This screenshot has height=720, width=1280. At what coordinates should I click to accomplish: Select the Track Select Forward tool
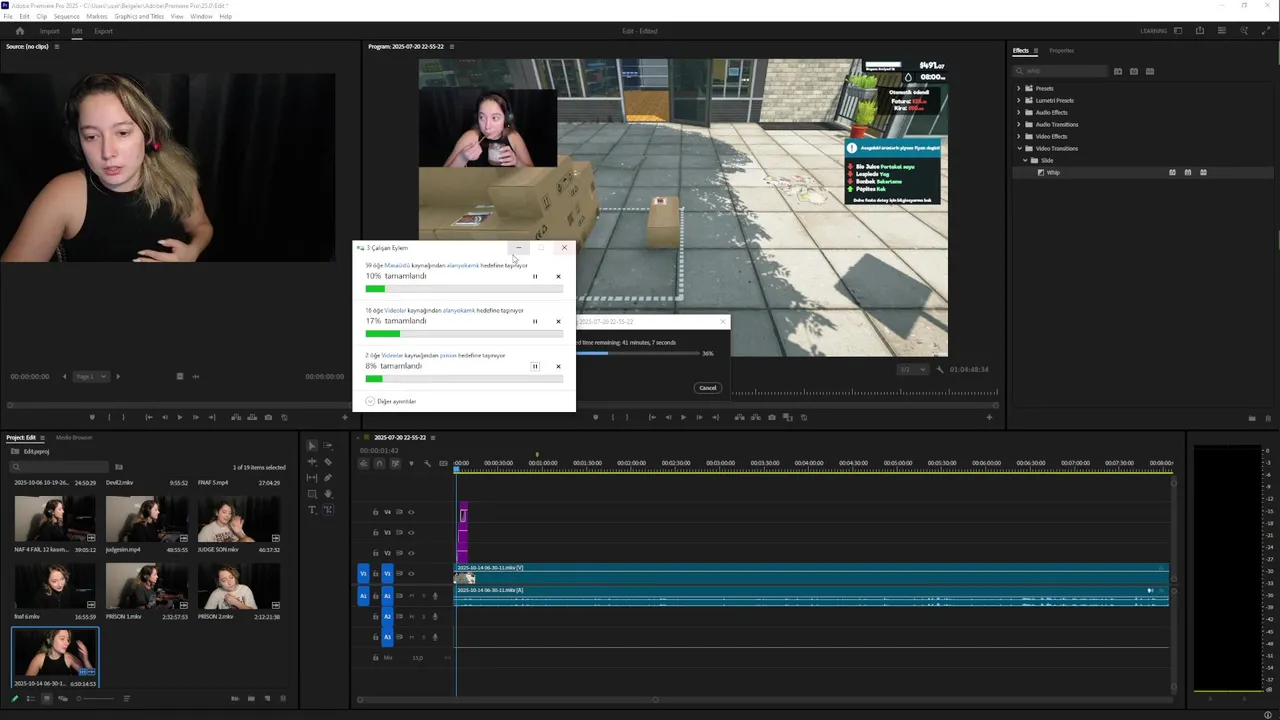(328, 446)
